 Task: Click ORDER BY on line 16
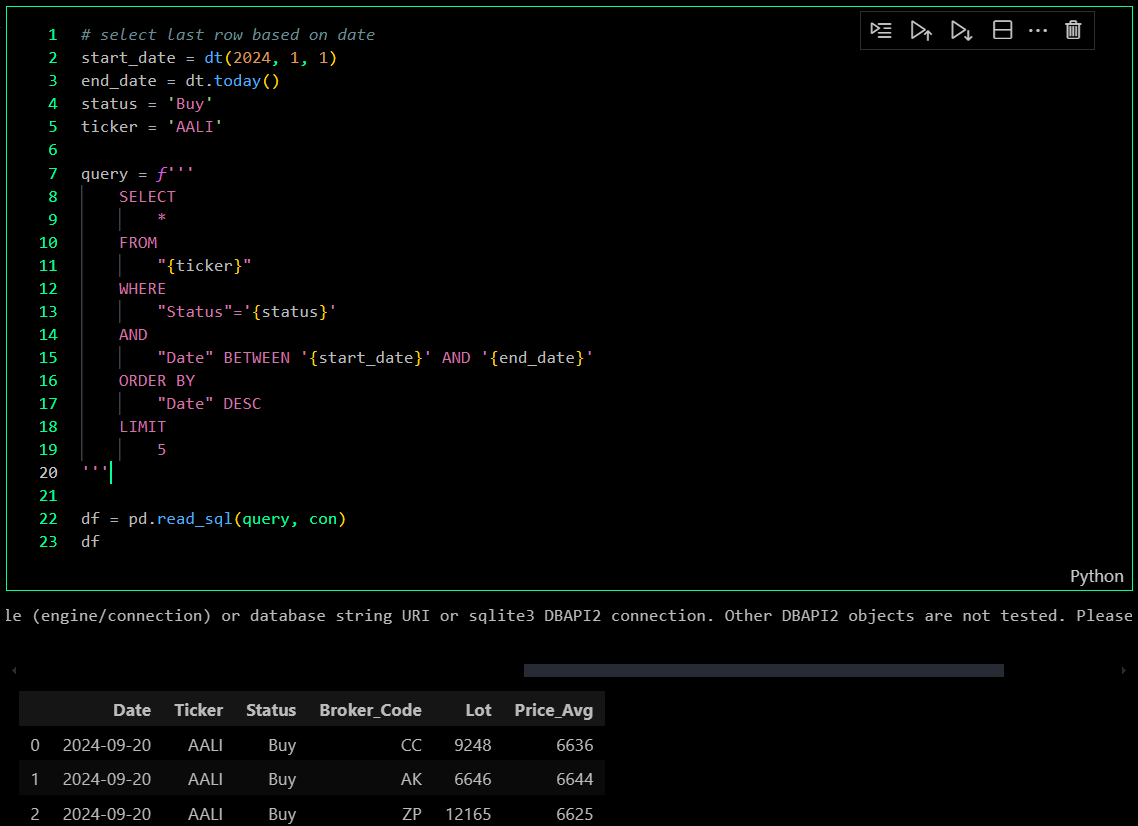pos(157,381)
